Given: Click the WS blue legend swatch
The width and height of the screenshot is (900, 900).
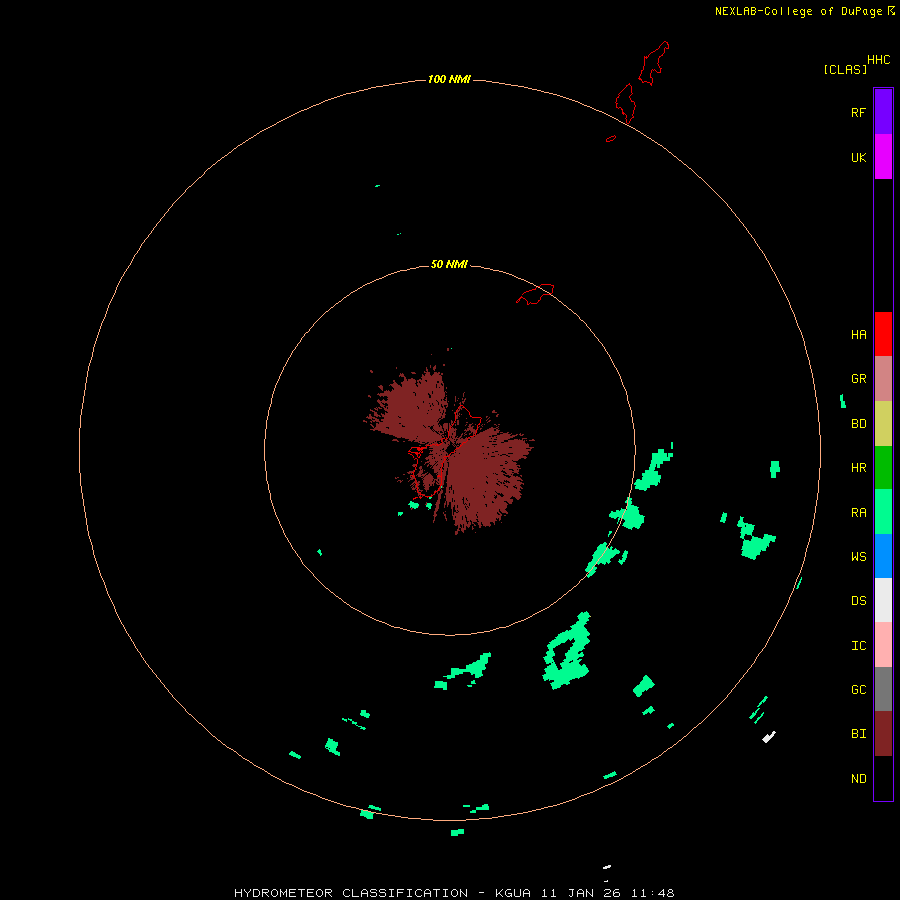Looking at the screenshot, I should pos(883,556).
